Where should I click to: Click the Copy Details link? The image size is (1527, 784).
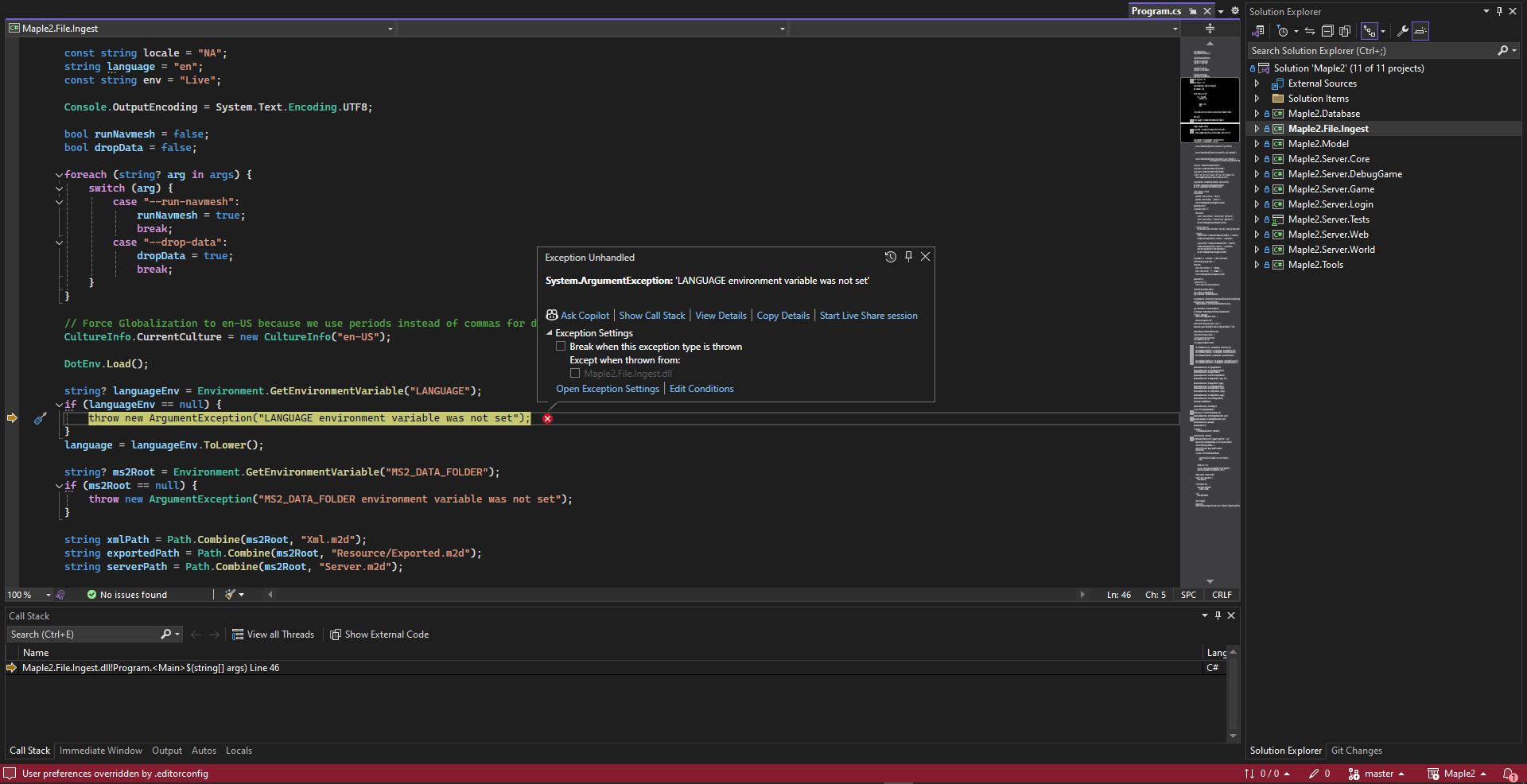[x=783, y=316]
